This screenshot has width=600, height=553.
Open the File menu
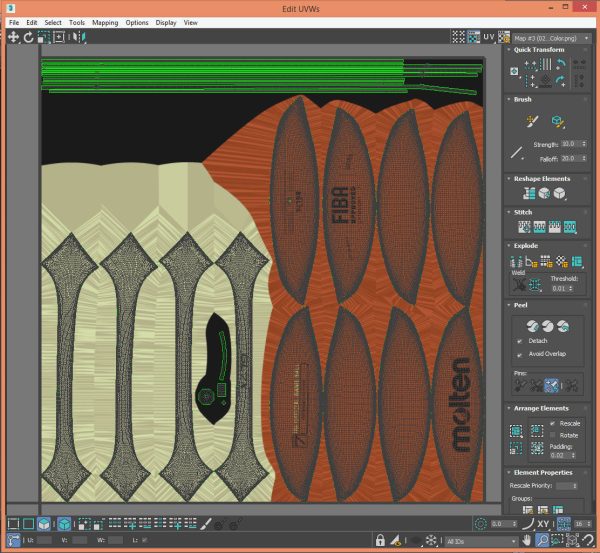pyautogui.click(x=14, y=23)
